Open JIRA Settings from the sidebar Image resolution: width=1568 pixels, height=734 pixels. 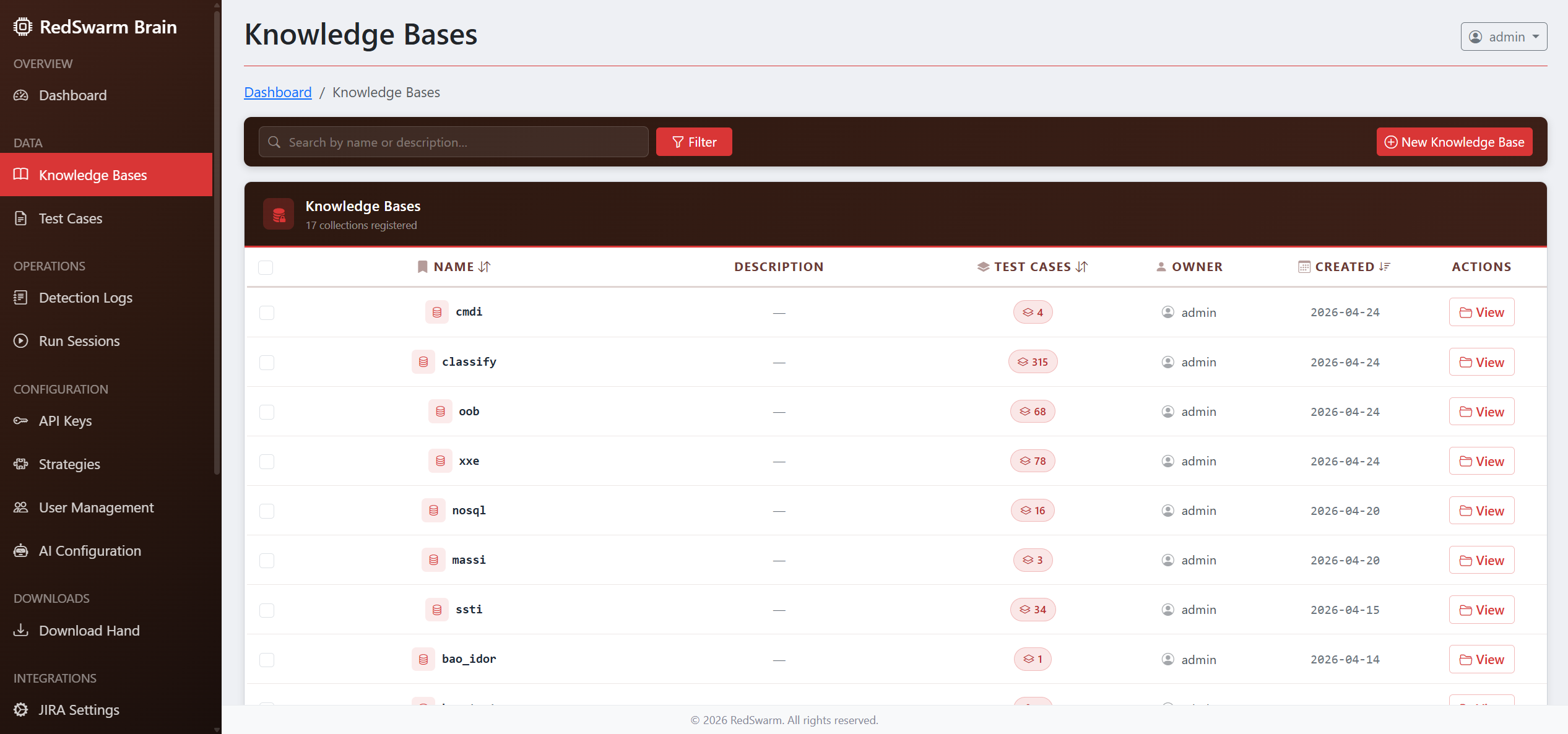(79, 710)
